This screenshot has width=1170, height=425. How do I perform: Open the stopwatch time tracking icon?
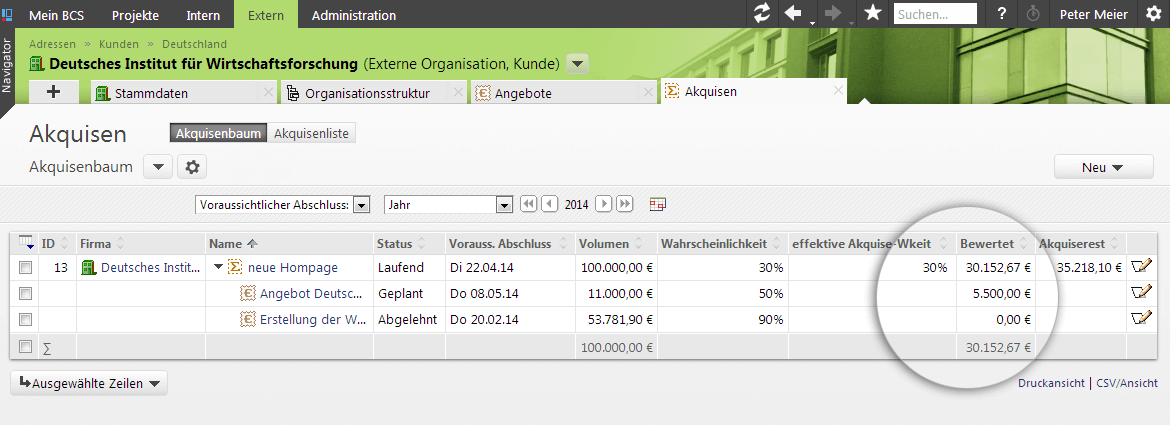(1032, 14)
